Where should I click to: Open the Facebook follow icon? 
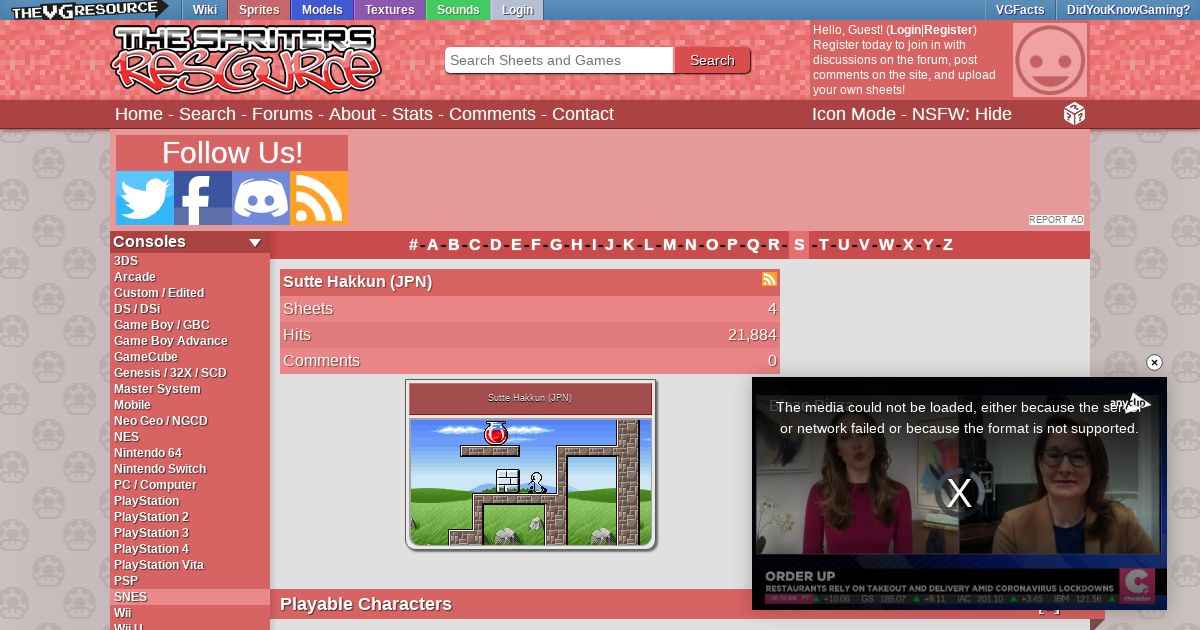point(203,198)
